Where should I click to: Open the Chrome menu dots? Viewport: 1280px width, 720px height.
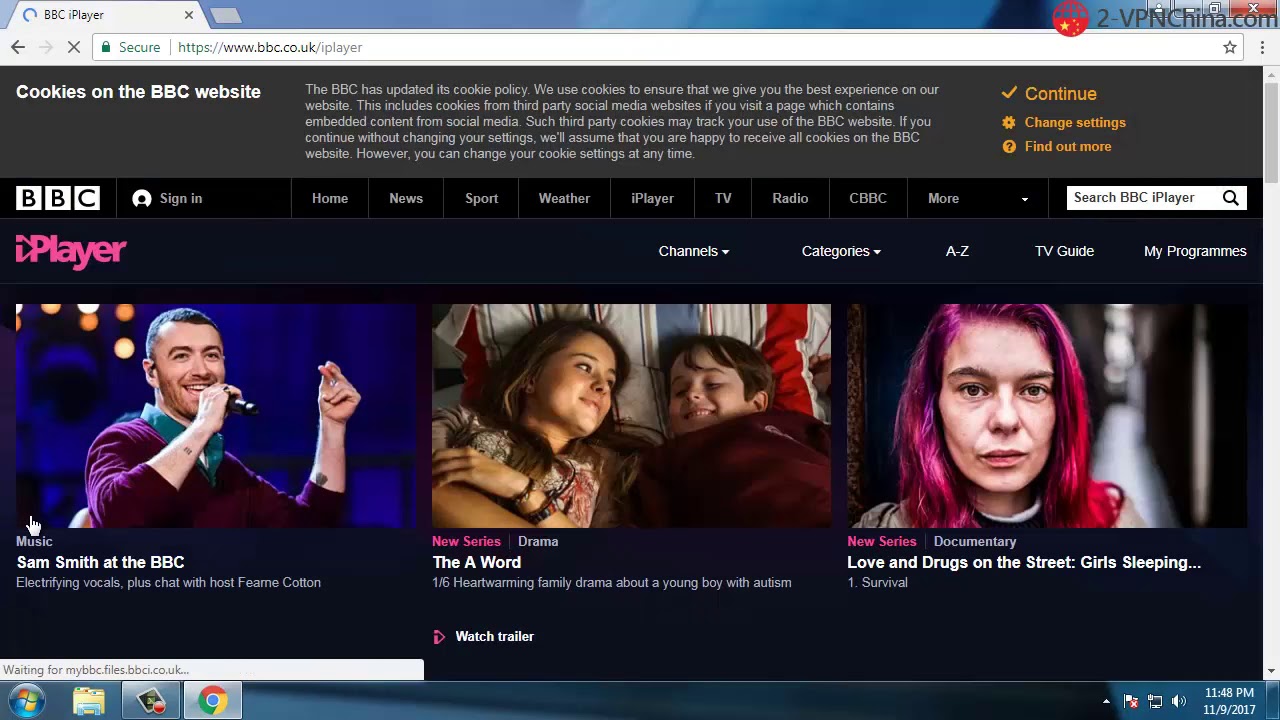tap(1263, 47)
